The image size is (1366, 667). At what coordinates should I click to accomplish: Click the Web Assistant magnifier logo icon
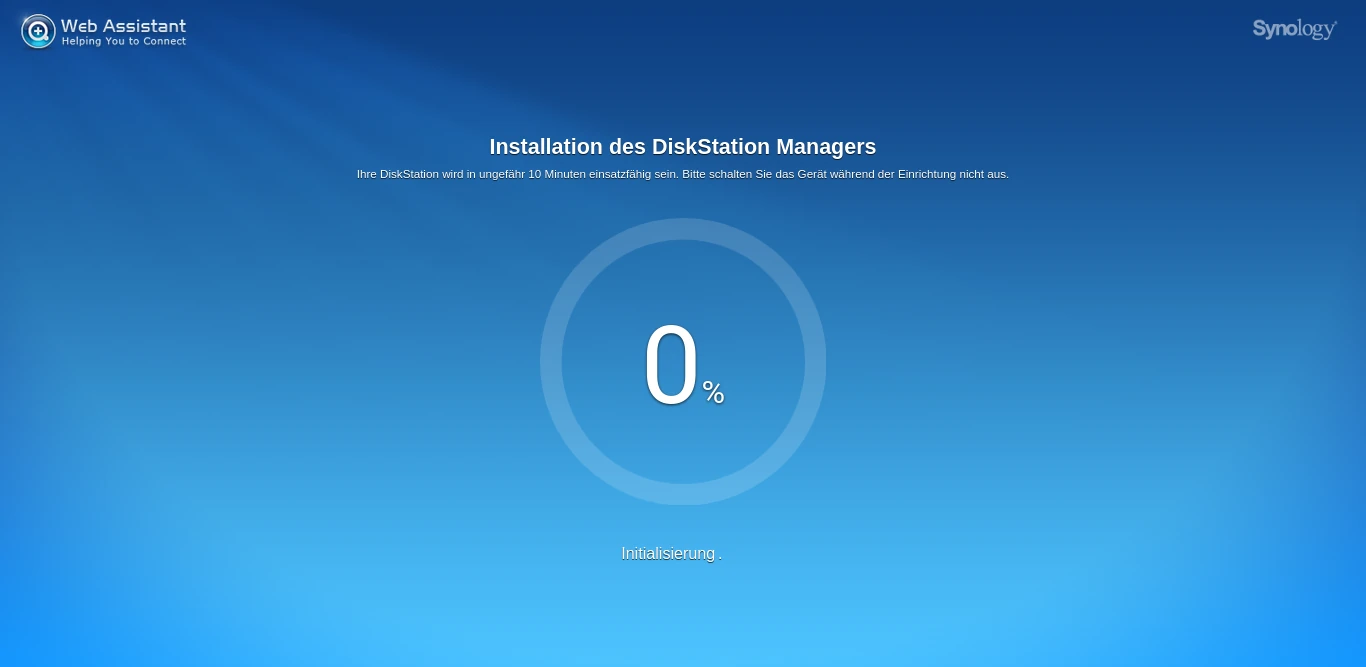(38, 31)
